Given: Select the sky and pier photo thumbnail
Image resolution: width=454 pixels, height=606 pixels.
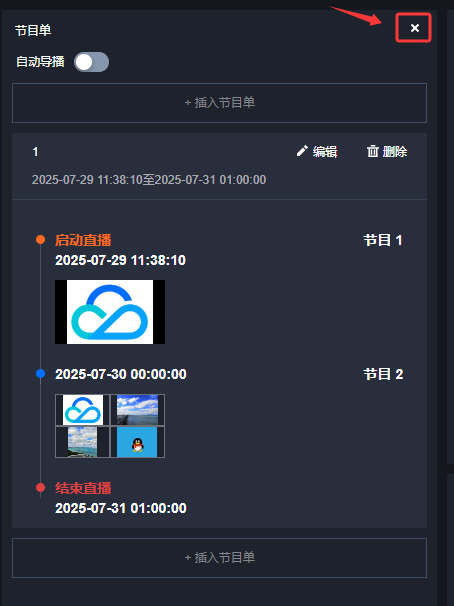Looking at the screenshot, I should coord(138,410).
